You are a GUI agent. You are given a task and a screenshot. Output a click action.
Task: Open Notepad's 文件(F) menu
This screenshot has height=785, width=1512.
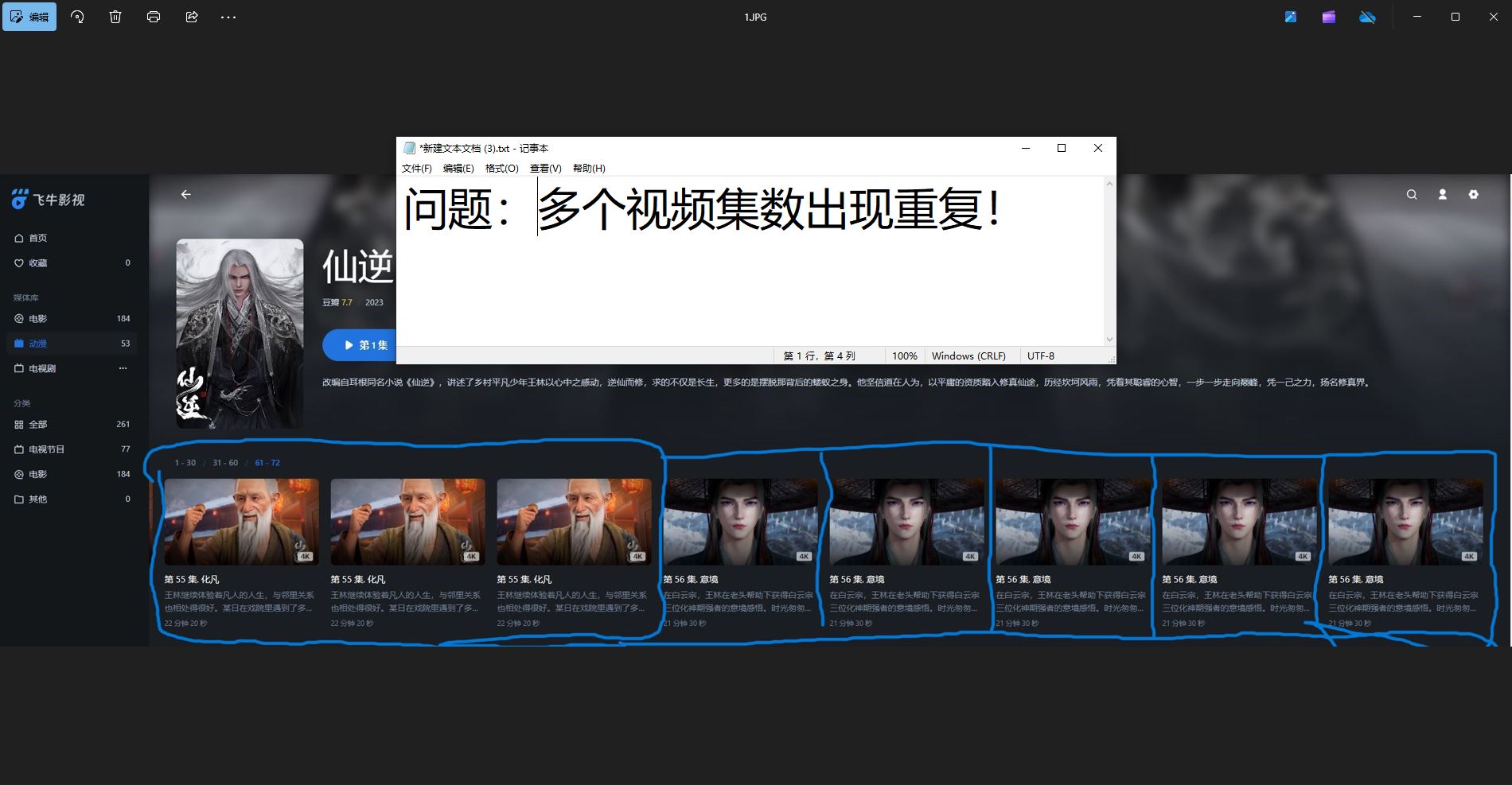[x=417, y=168]
